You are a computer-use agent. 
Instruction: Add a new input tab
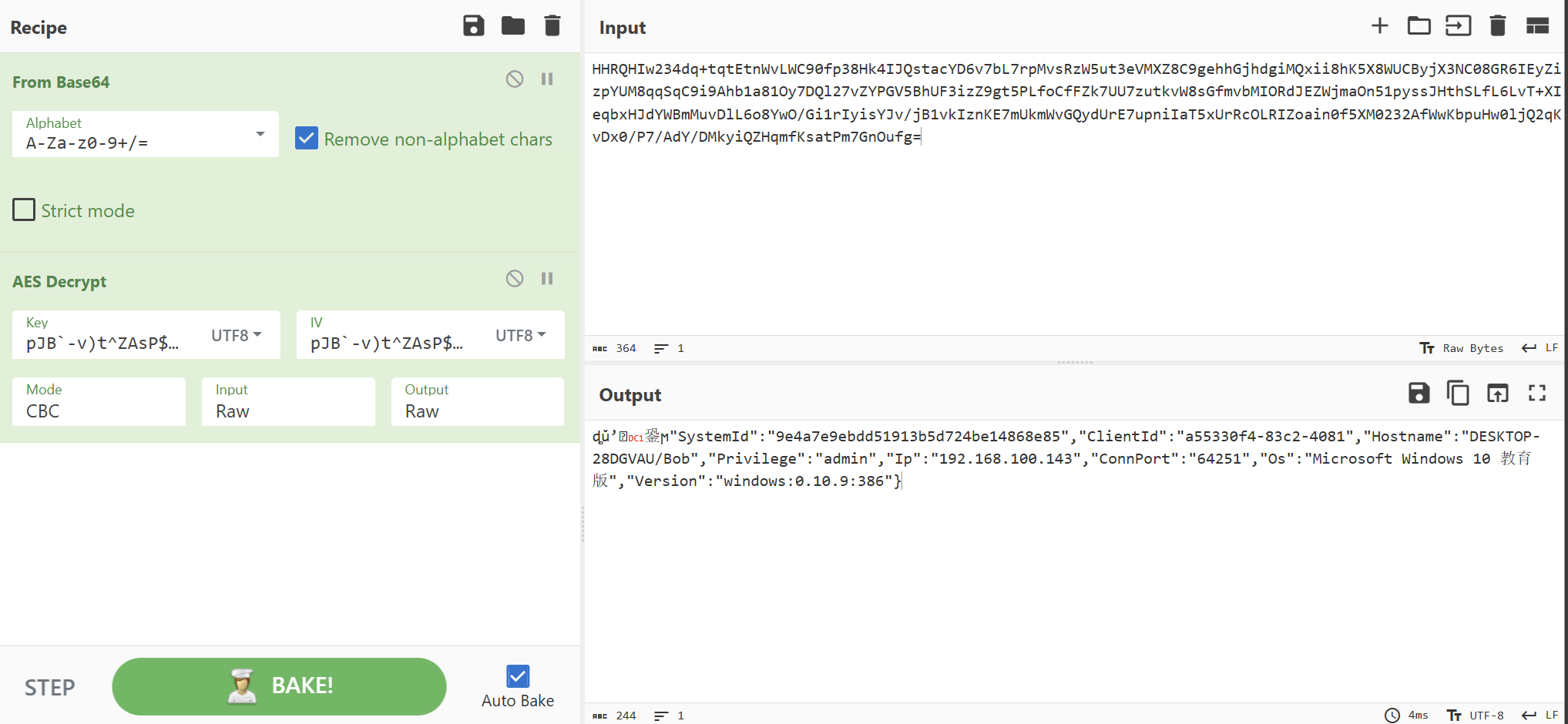1380,25
